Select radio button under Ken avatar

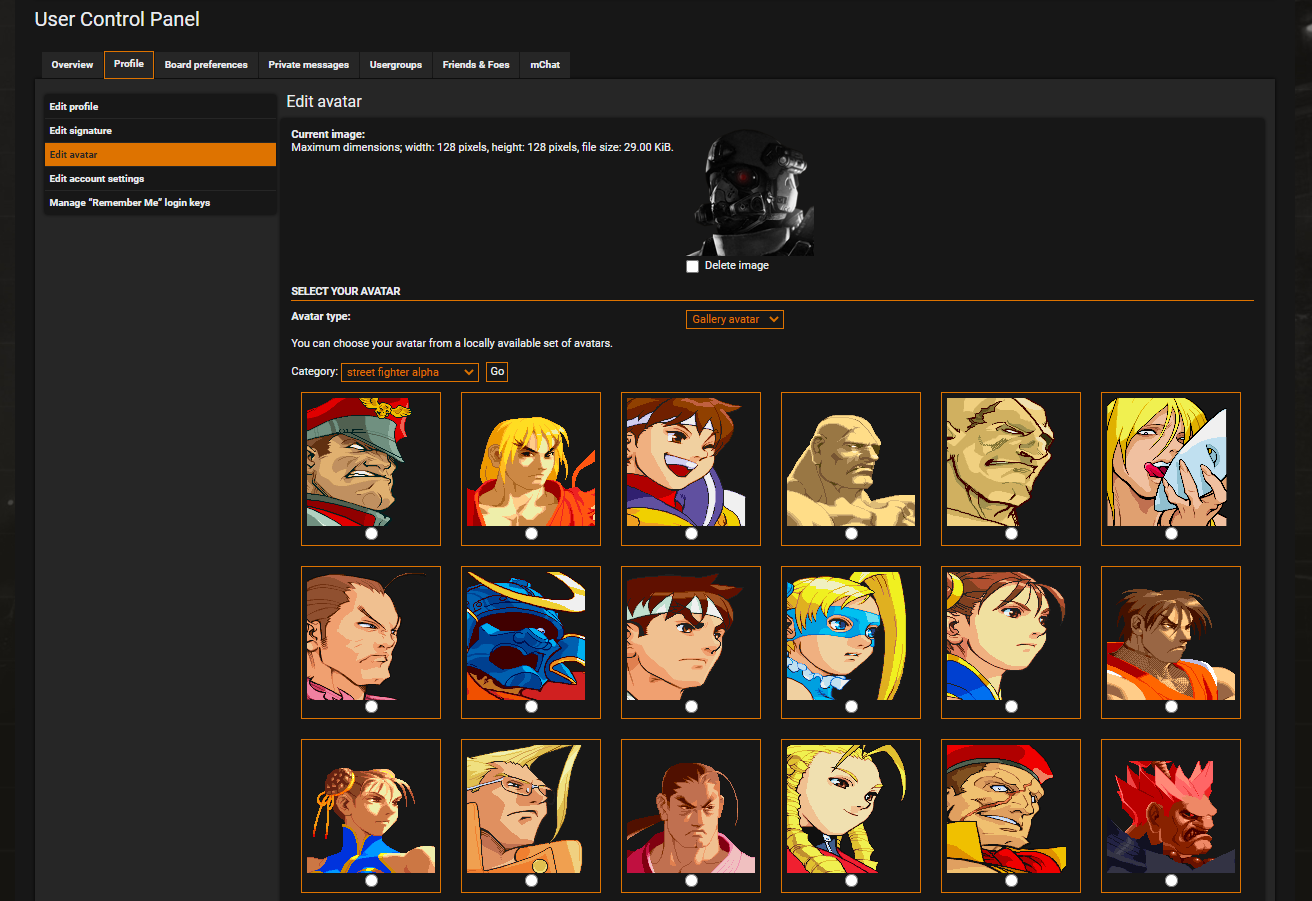(x=531, y=534)
